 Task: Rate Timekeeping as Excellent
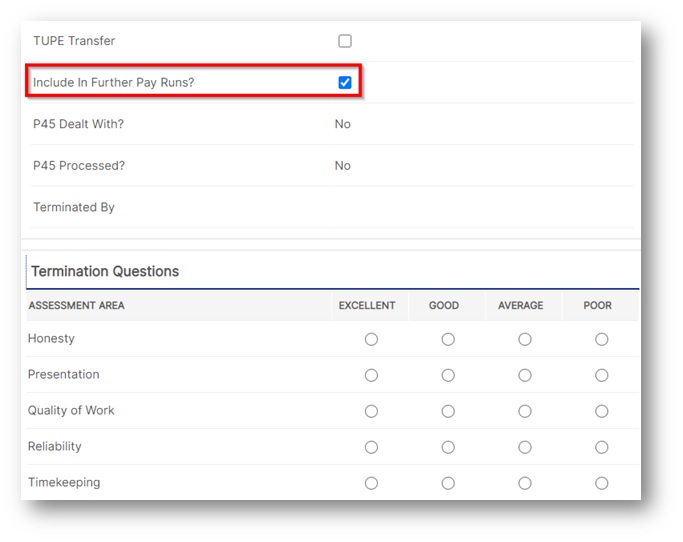[x=371, y=483]
